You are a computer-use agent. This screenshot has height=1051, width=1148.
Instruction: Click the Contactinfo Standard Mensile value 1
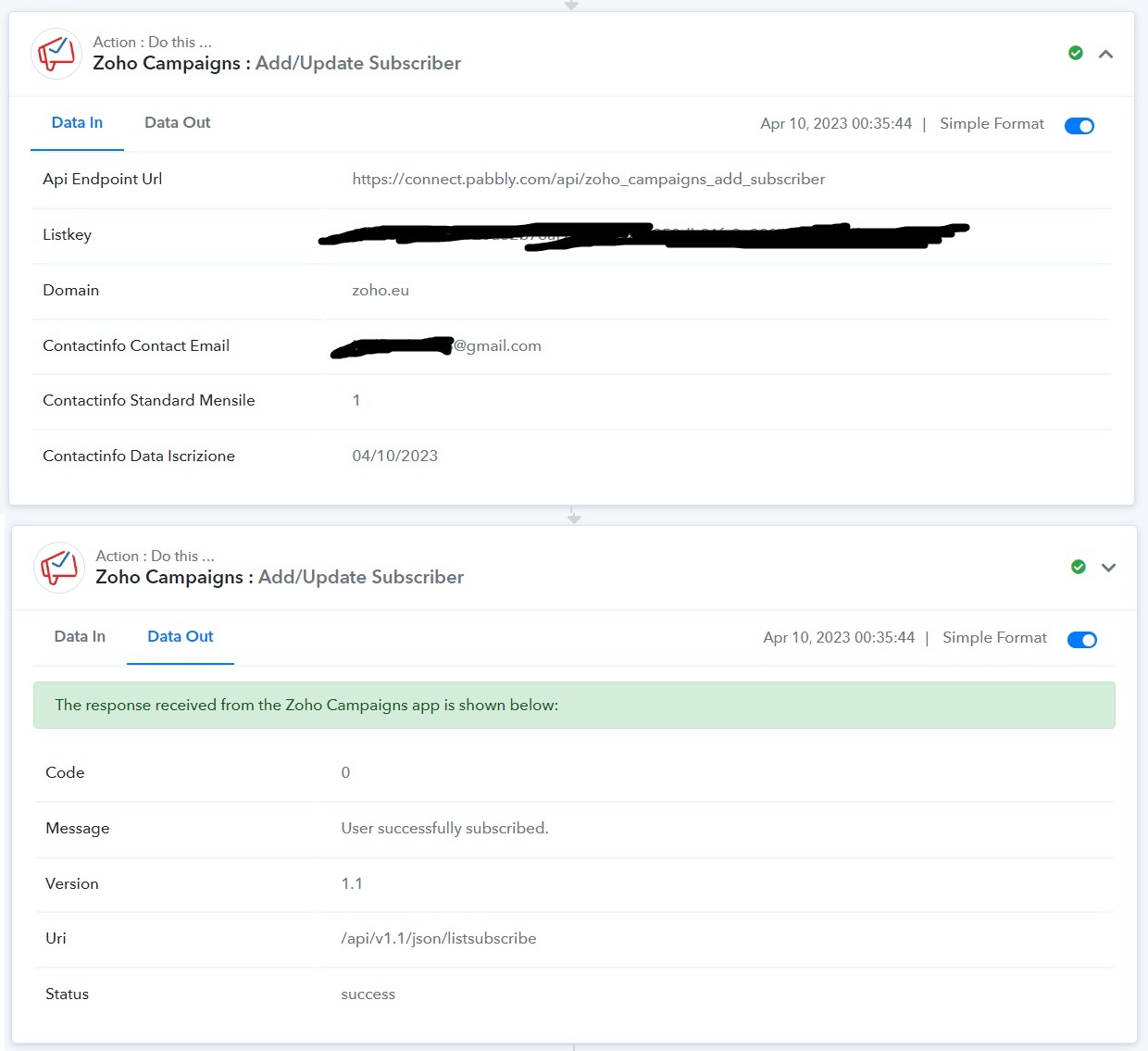click(356, 400)
